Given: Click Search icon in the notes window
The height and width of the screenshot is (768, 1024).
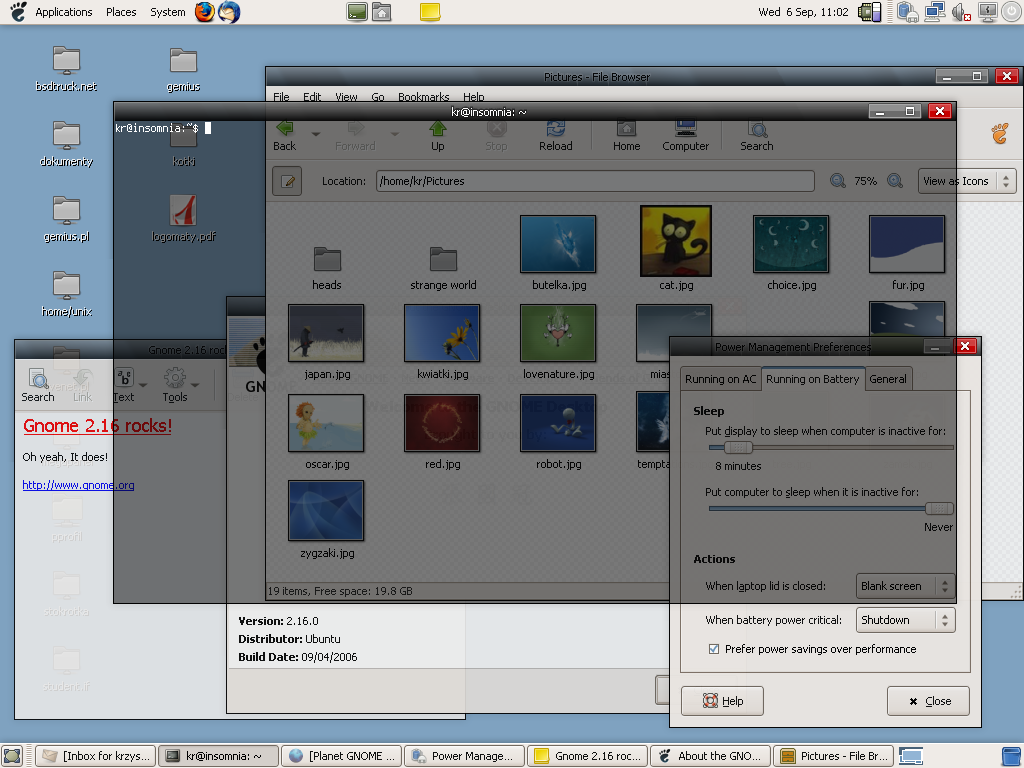Looking at the screenshot, I should pyautogui.click(x=38, y=385).
